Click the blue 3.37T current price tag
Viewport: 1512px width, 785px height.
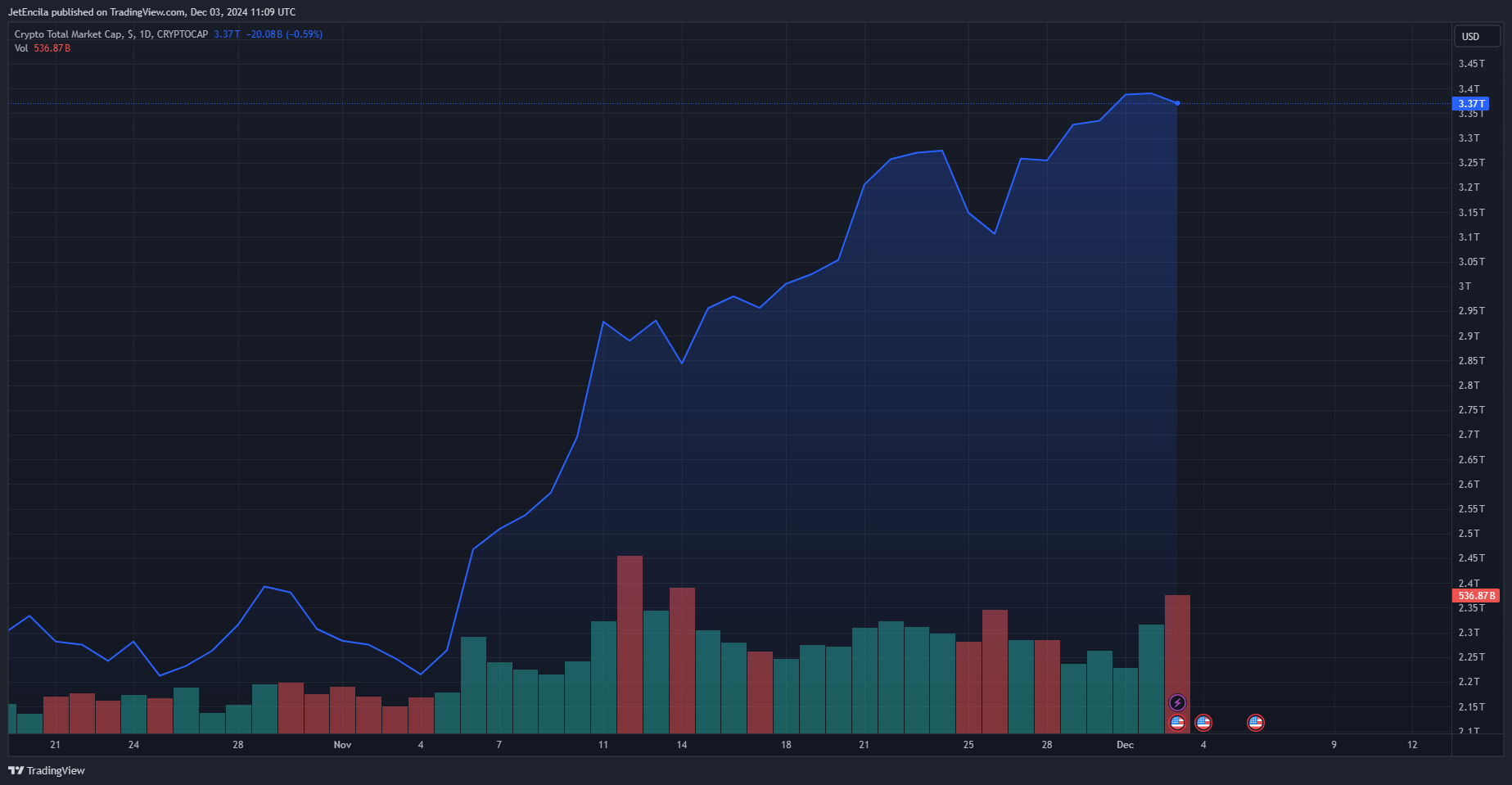pos(1470,104)
